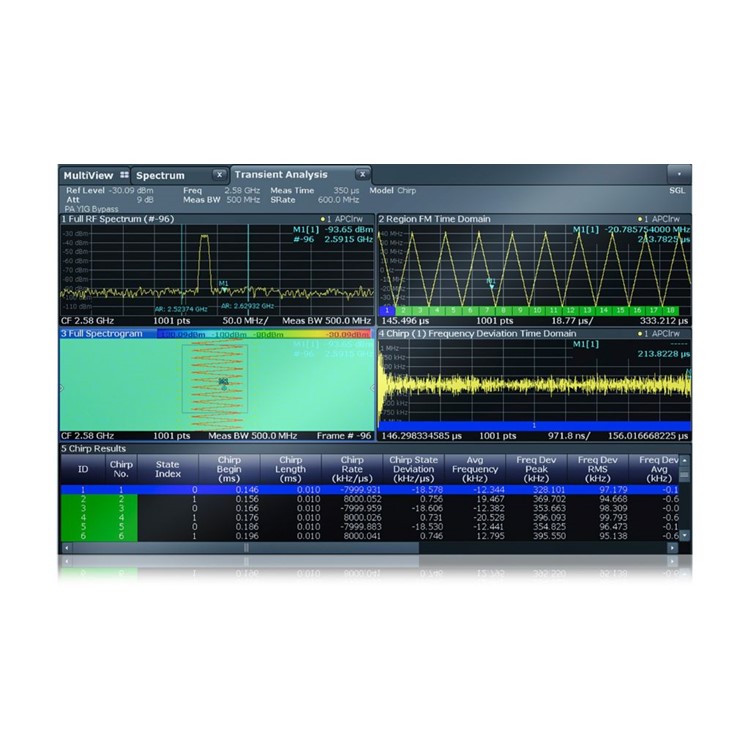Screen dimensions: 750x750
Task: Click the table horizontal scroll right arrow
Action: (672, 548)
